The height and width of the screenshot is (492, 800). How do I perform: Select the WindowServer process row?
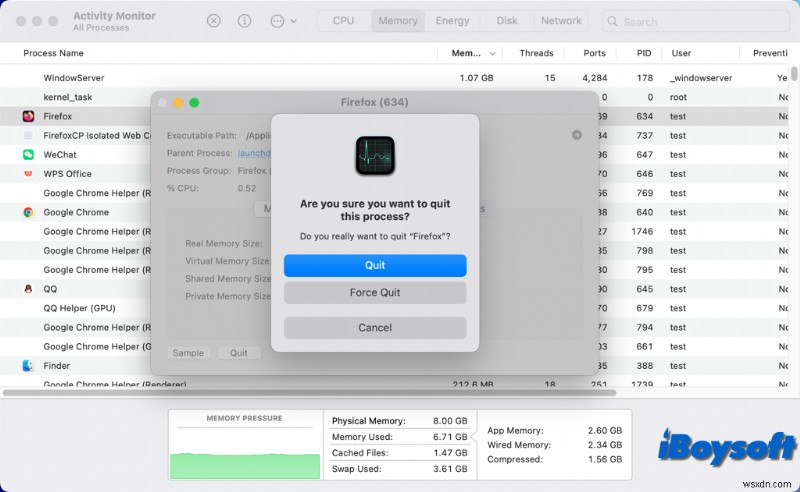pos(394,78)
